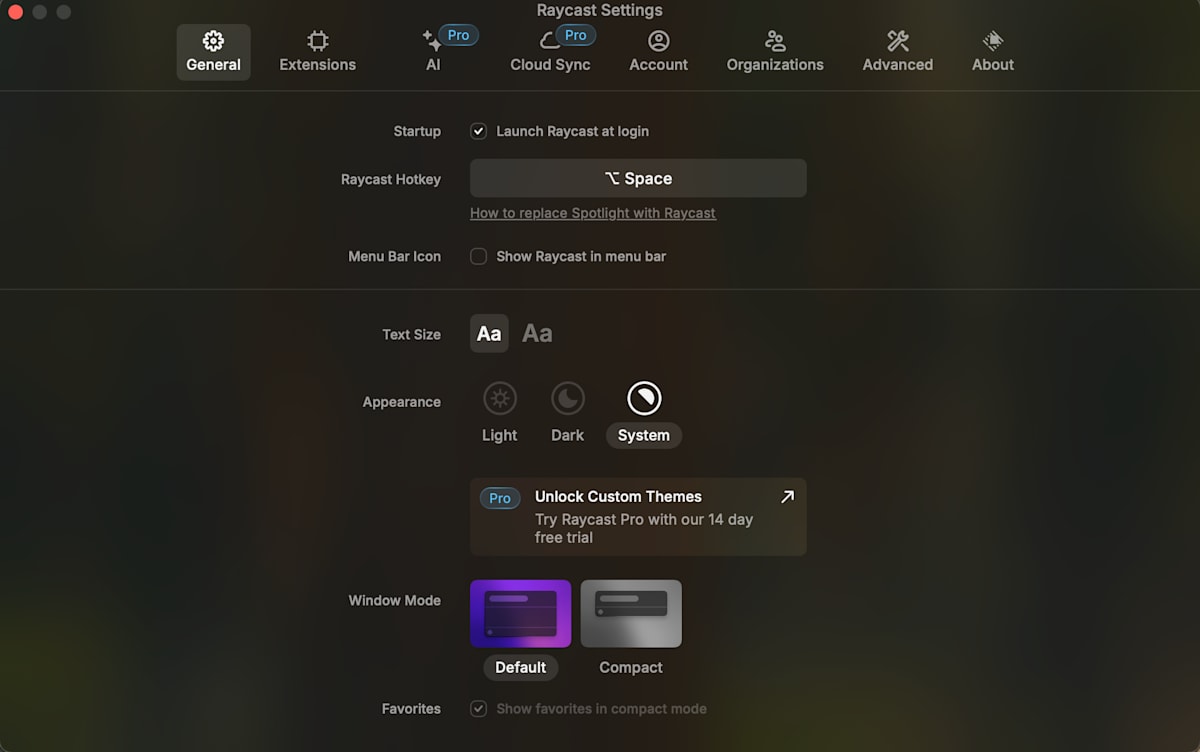Switch to the Advanced tab label

(898, 65)
